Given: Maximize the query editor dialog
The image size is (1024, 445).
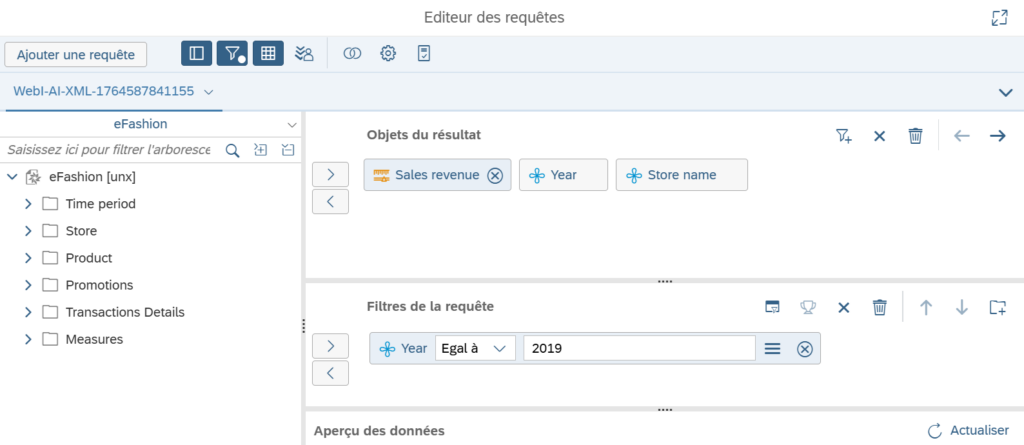Looking at the screenshot, I should 1000,18.
